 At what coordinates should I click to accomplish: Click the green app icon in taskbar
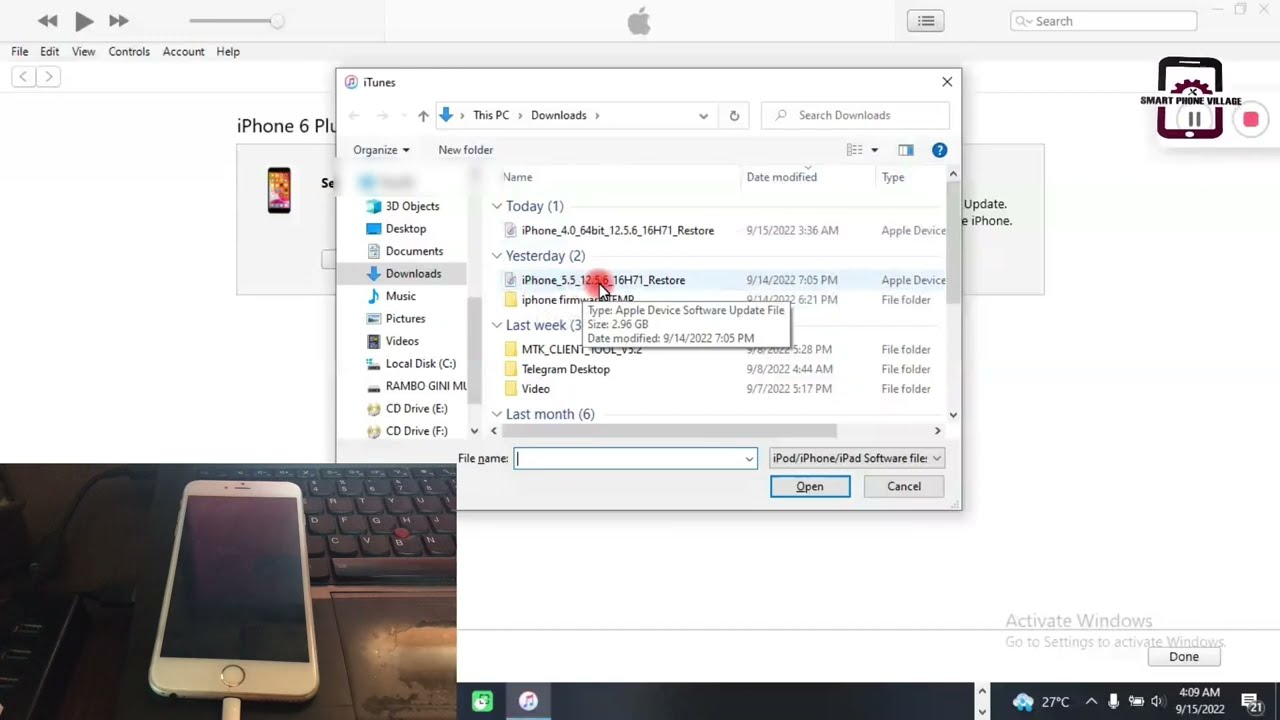click(x=482, y=701)
